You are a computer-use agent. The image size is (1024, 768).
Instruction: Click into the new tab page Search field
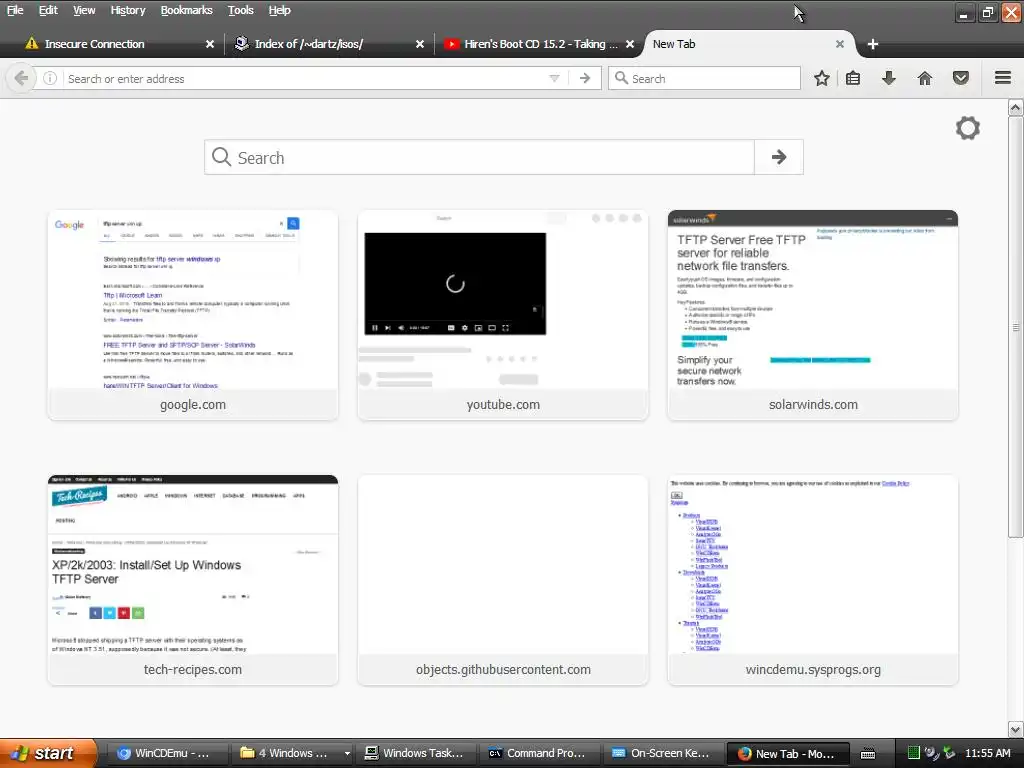coord(479,157)
